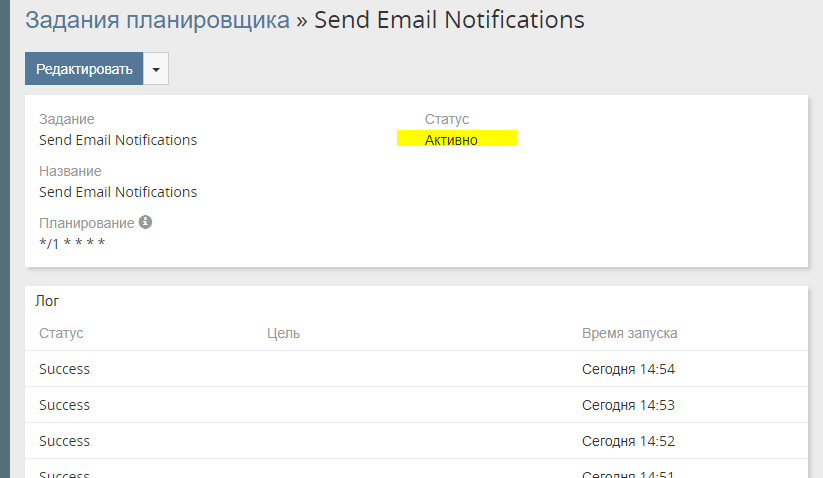
Task: Click the Лог section header
Action: (x=47, y=300)
